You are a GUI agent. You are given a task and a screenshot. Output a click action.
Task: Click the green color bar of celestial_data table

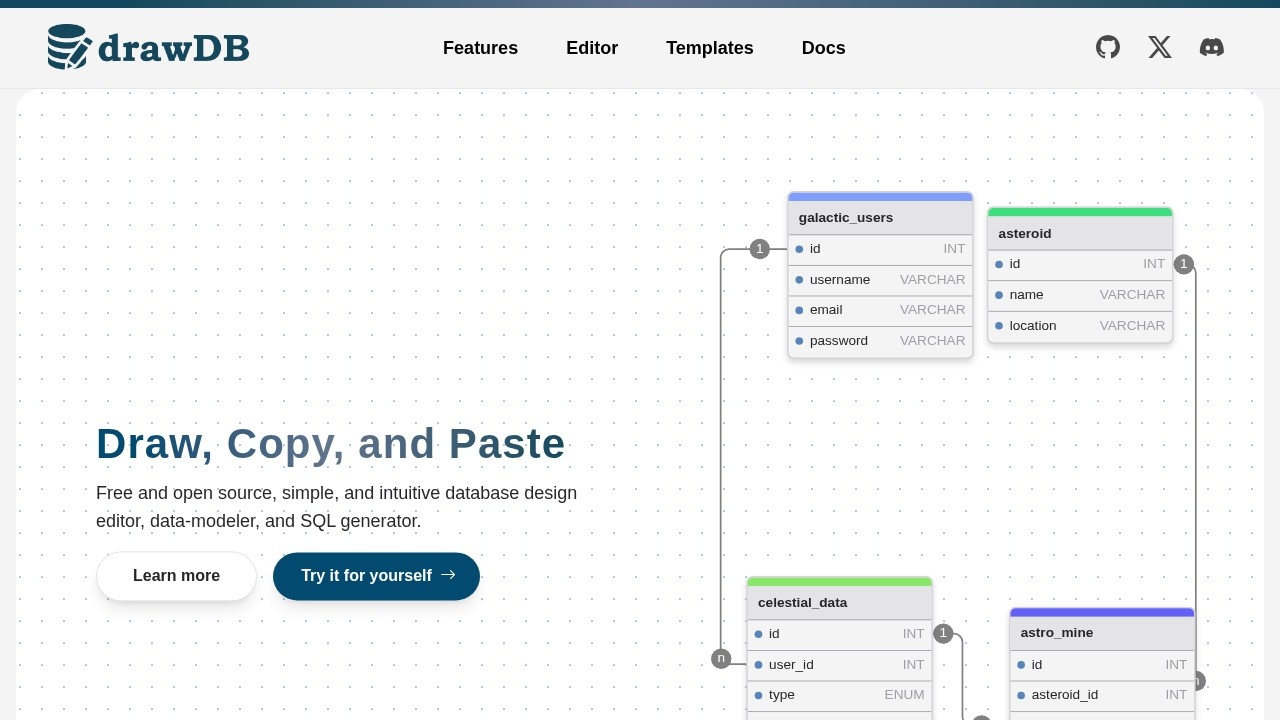tap(839, 581)
